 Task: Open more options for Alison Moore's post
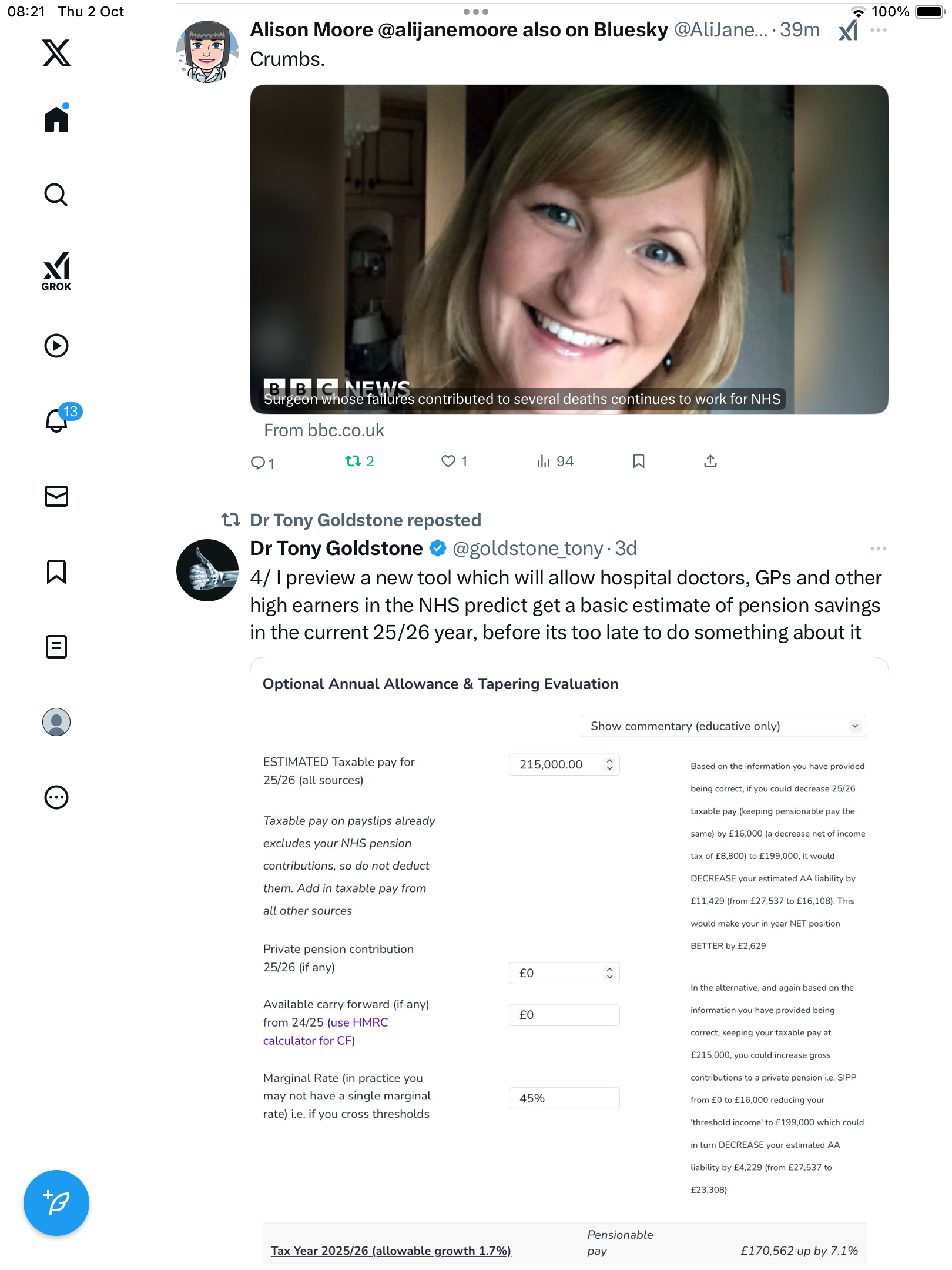878,30
